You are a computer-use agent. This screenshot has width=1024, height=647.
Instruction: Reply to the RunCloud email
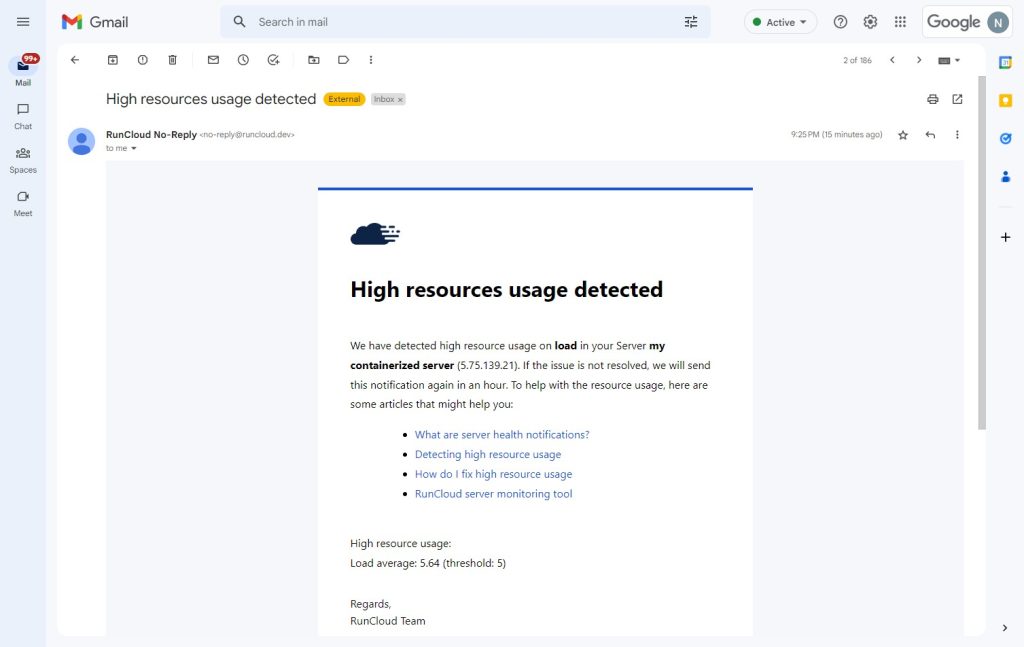pyautogui.click(x=931, y=135)
